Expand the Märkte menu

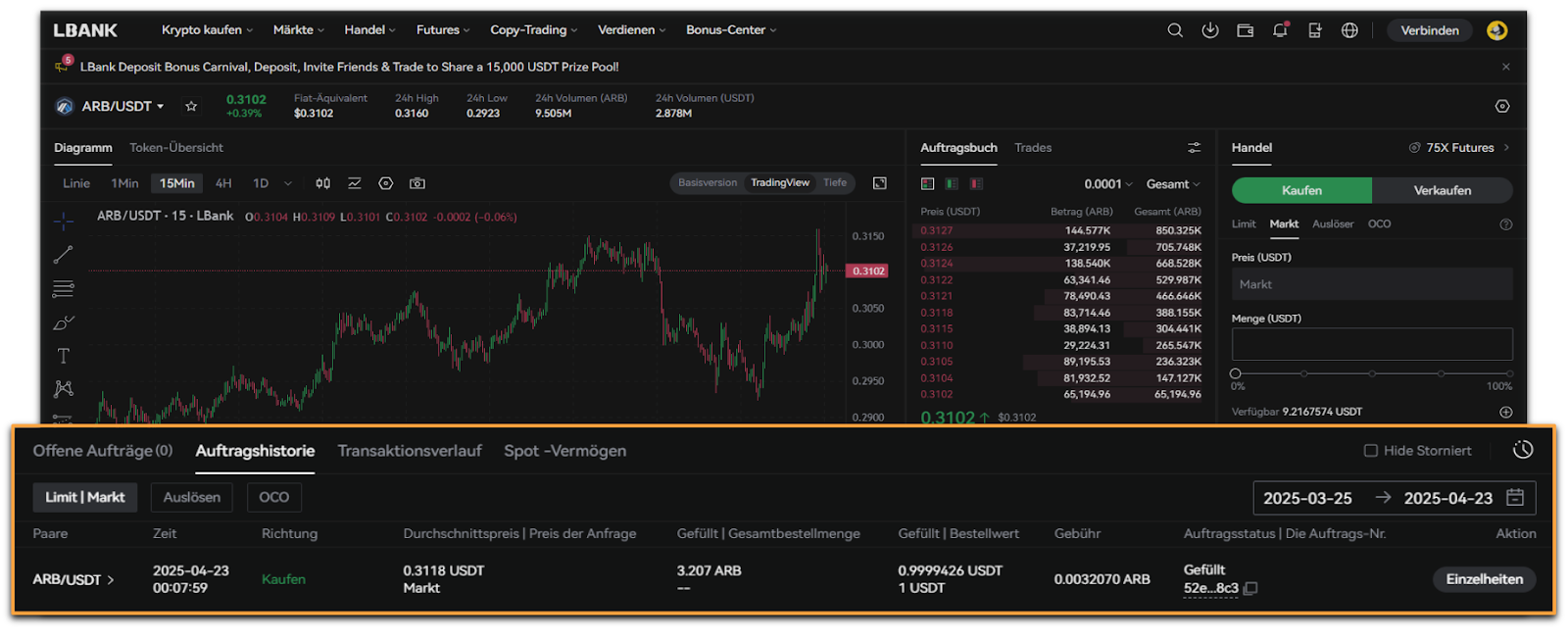coord(298,30)
